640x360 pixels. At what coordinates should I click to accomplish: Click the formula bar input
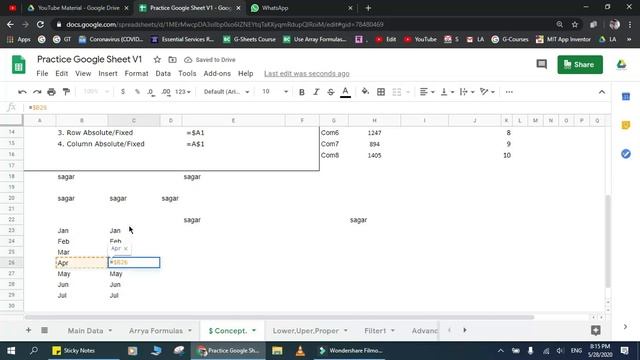pyautogui.click(x=318, y=107)
